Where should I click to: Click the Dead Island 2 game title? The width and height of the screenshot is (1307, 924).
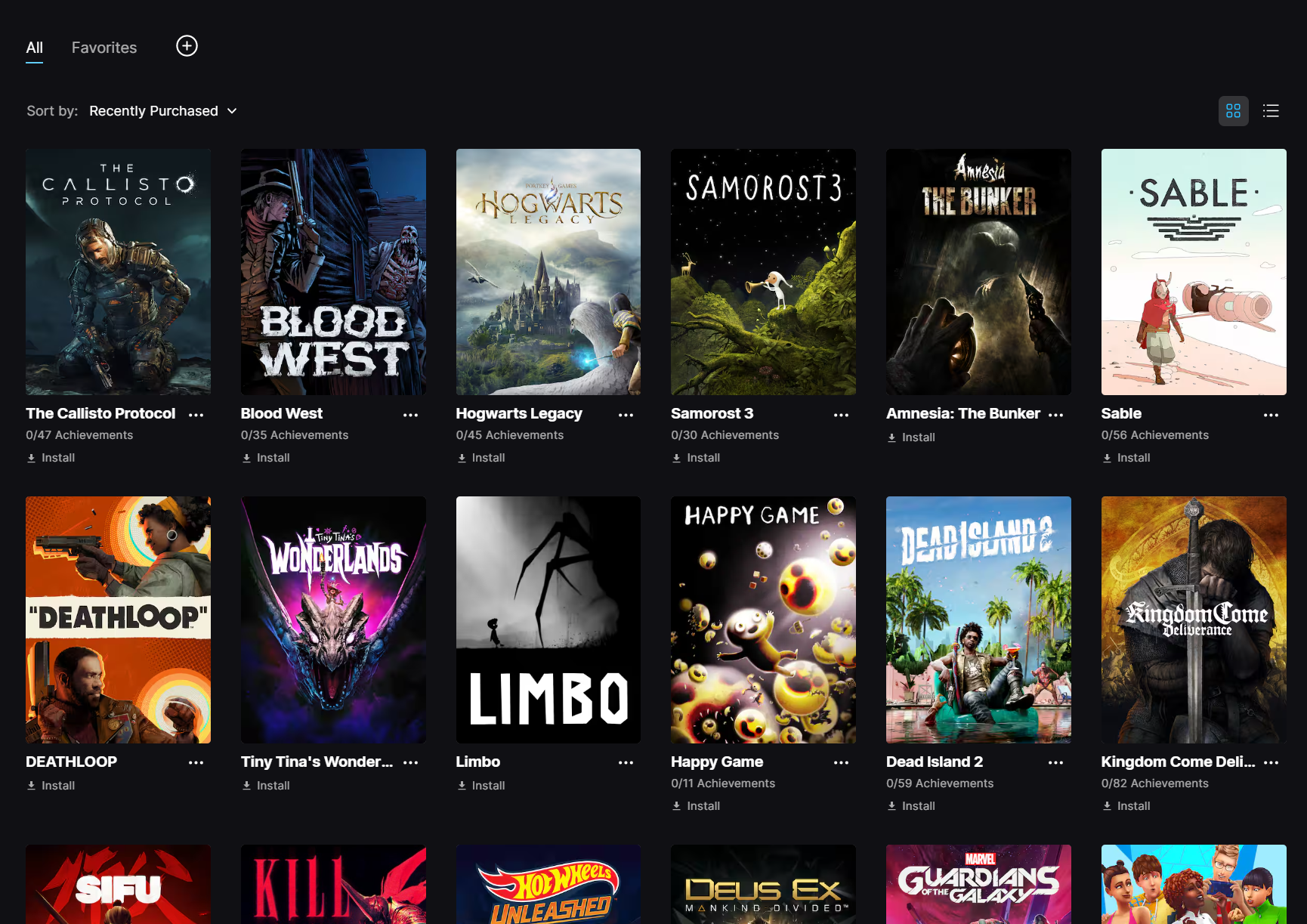coord(935,762)
